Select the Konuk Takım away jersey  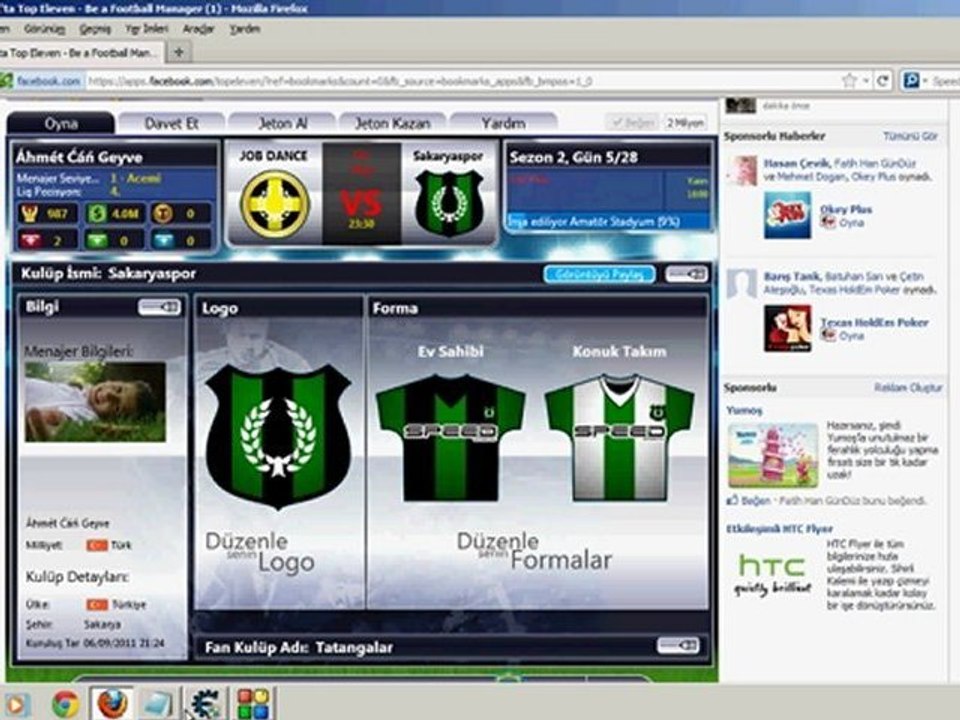620,437
